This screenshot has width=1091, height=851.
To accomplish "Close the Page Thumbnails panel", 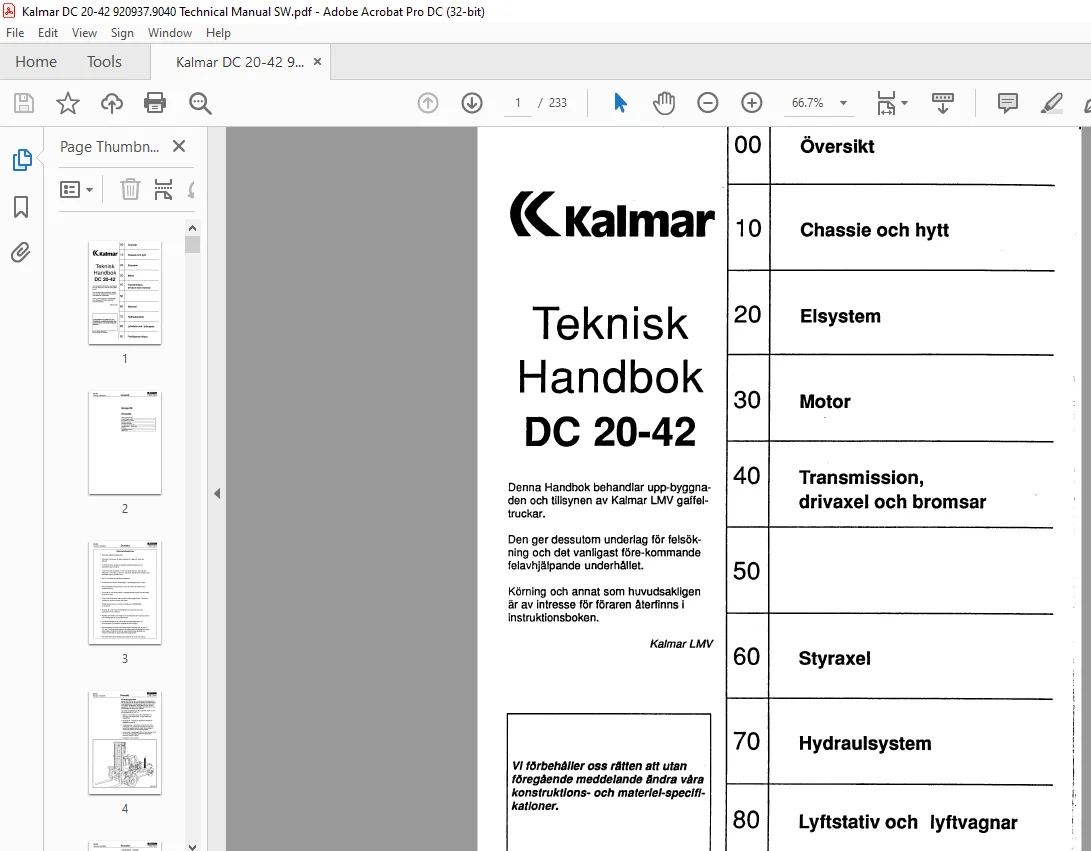I will coord(179,146).
